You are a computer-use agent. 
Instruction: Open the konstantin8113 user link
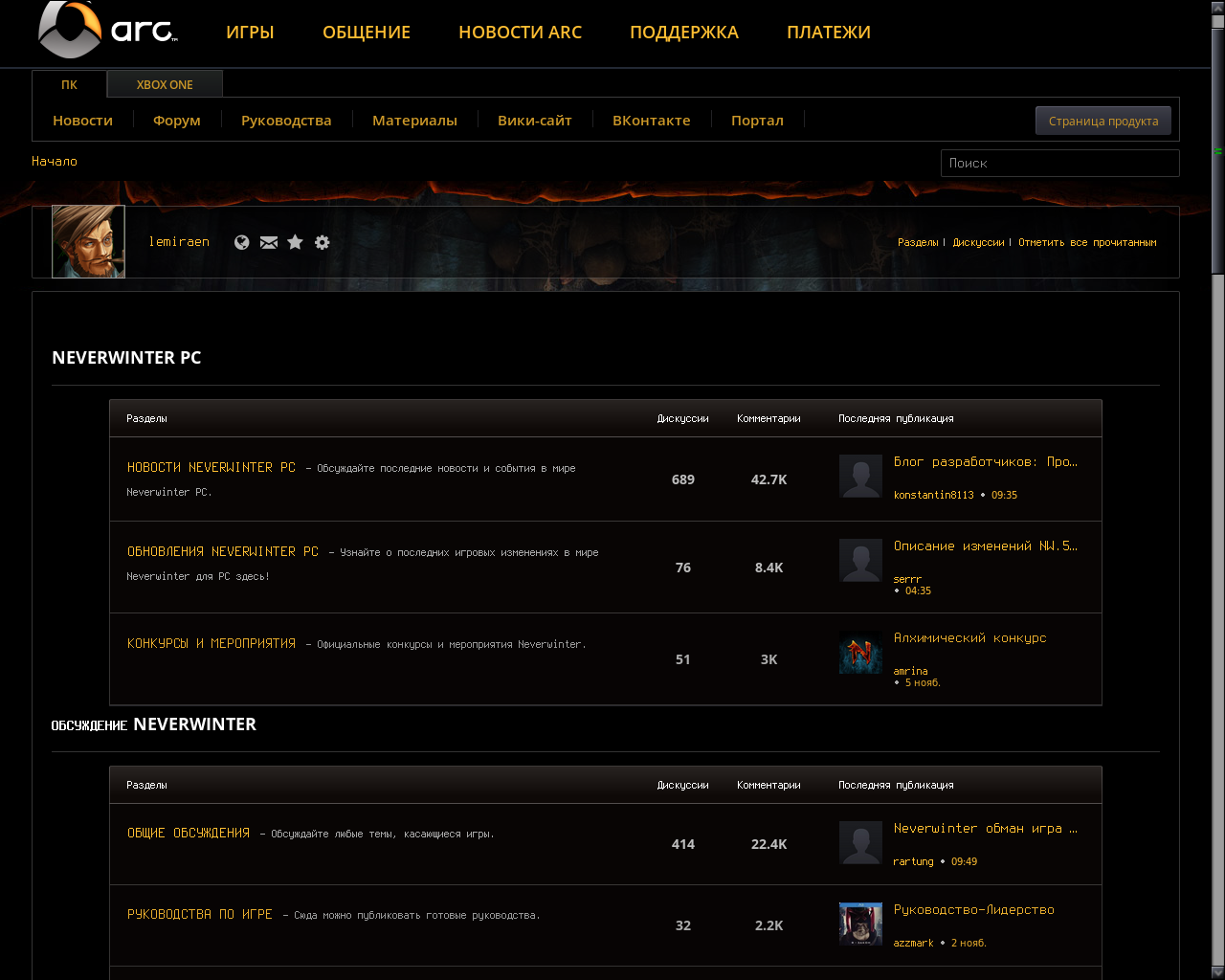tap(934, 496)
